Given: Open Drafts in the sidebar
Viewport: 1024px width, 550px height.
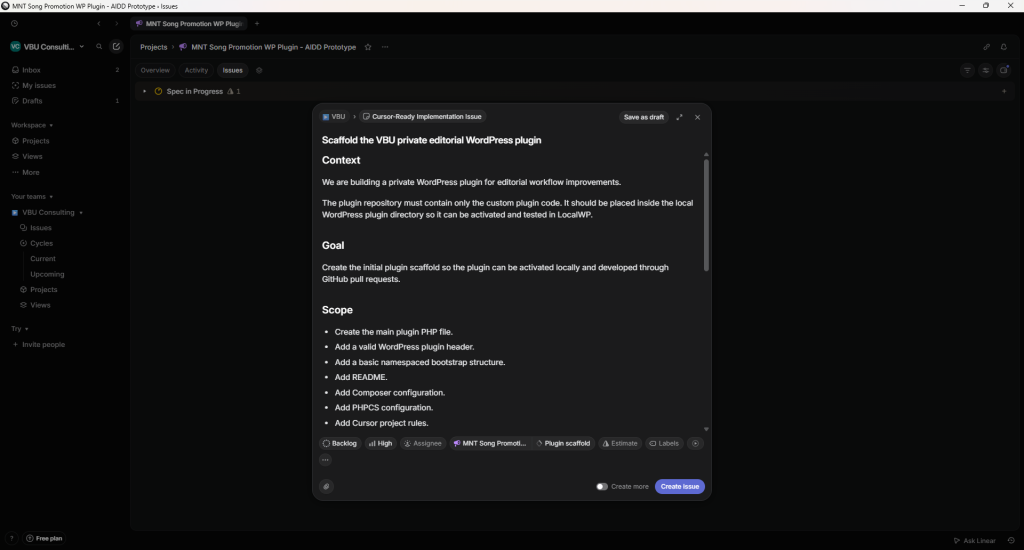Looking at the screenshot, I should [65, 101].
